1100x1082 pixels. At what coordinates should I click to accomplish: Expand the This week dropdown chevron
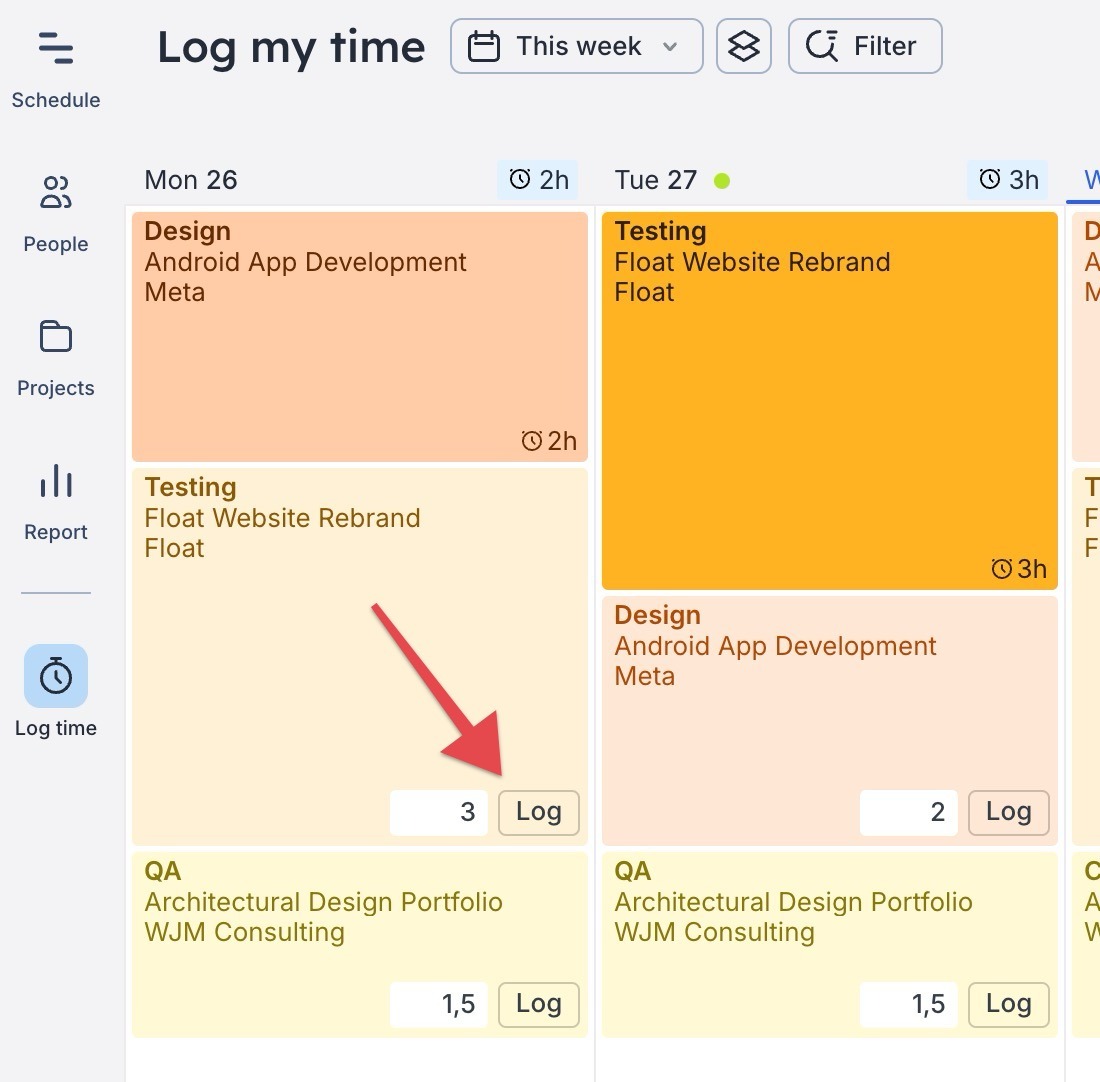[670, 47]
